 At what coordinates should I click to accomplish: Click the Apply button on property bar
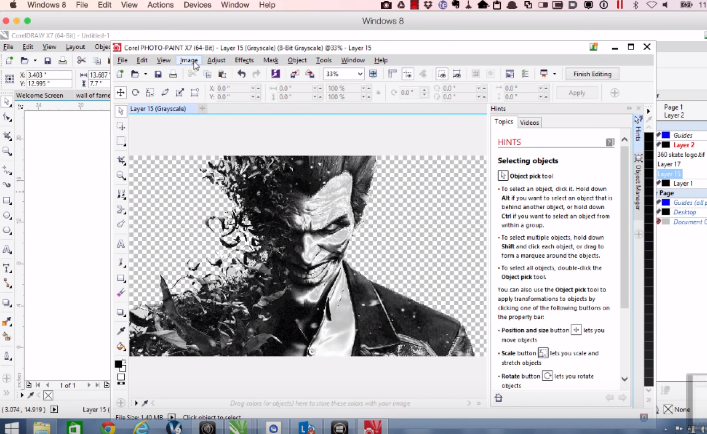(x=577, y=93)
